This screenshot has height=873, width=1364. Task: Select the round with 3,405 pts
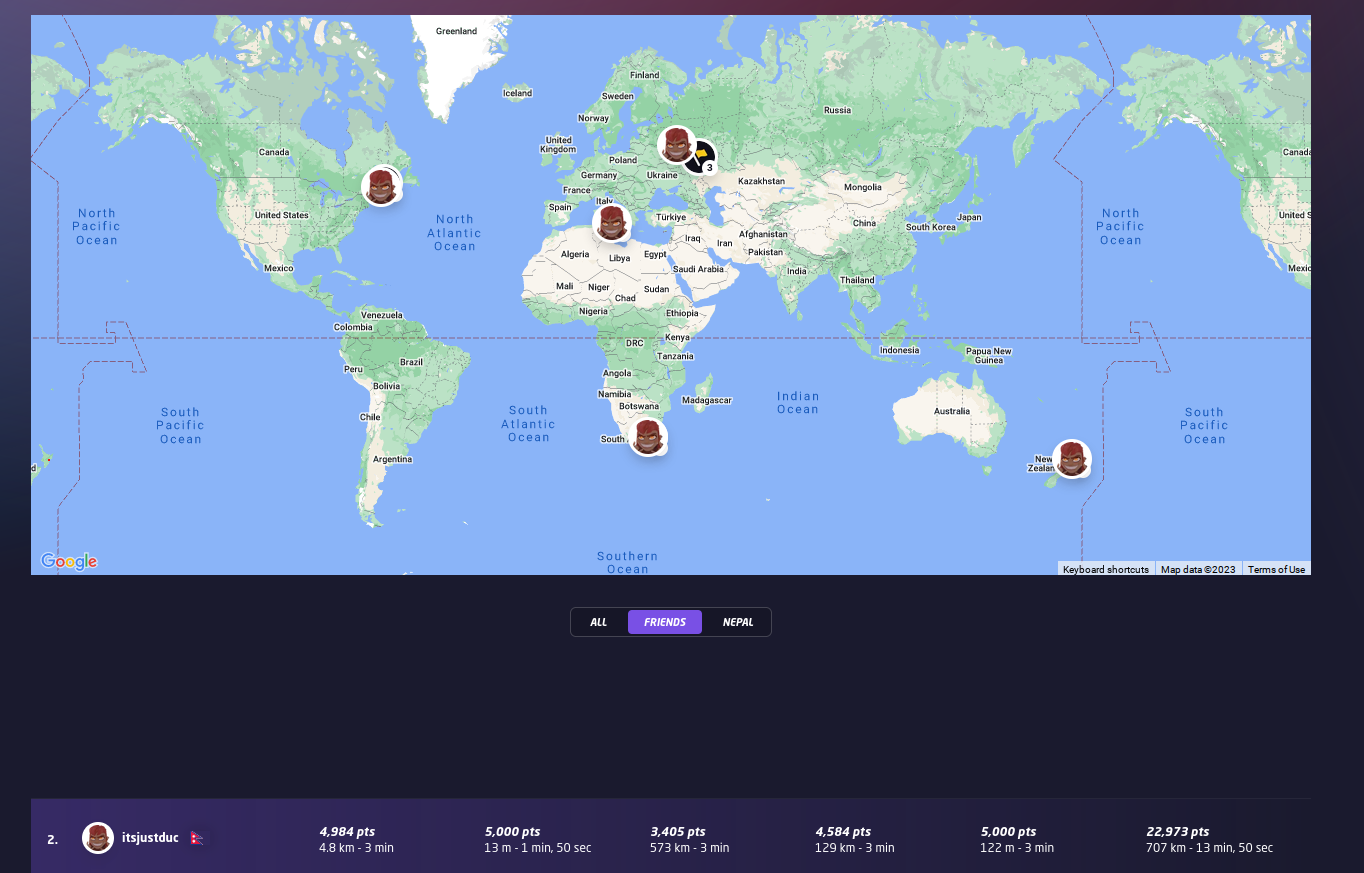pyautogui.click(x=677, y=831)
